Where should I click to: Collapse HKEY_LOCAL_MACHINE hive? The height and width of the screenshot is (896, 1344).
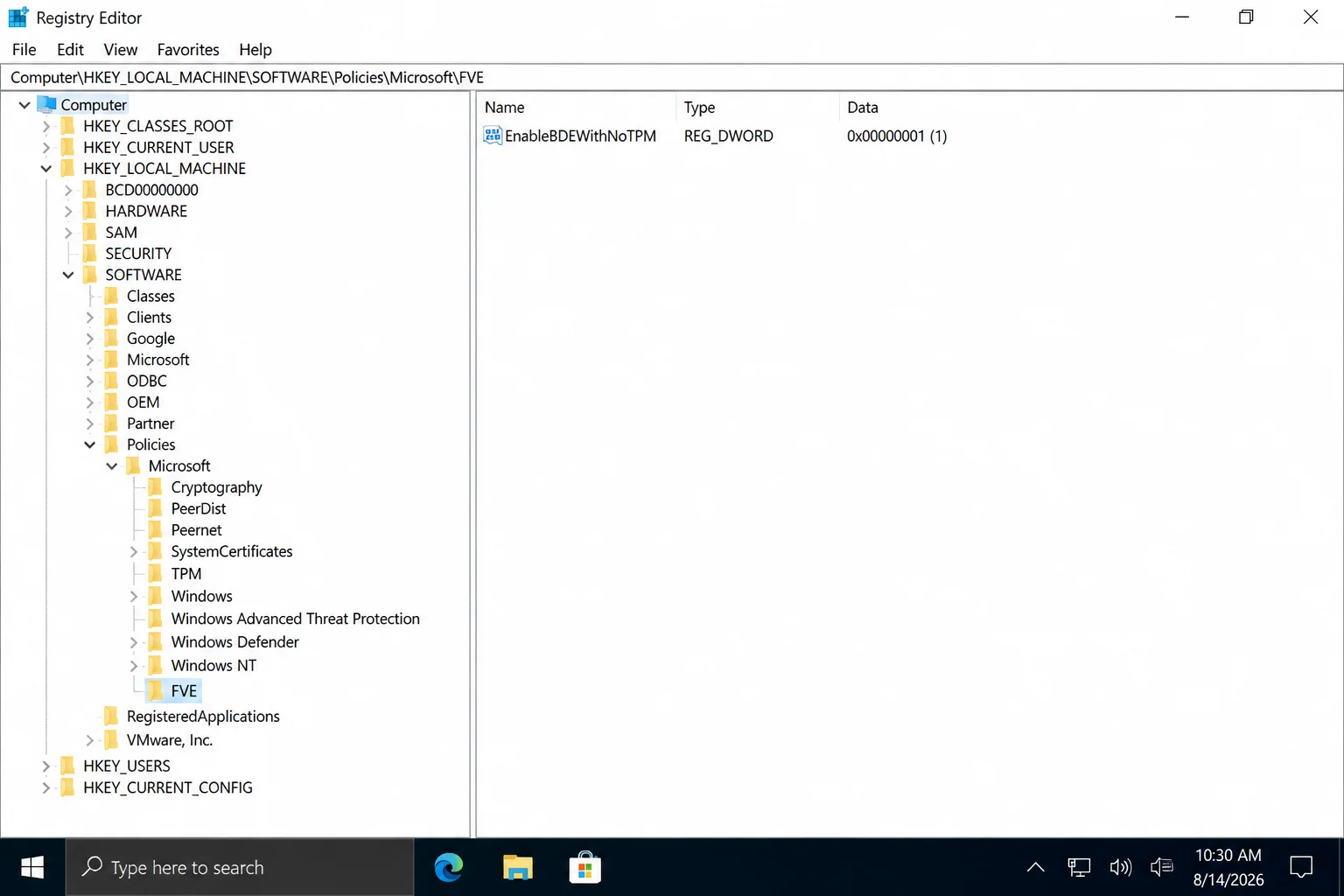point(46,169)
